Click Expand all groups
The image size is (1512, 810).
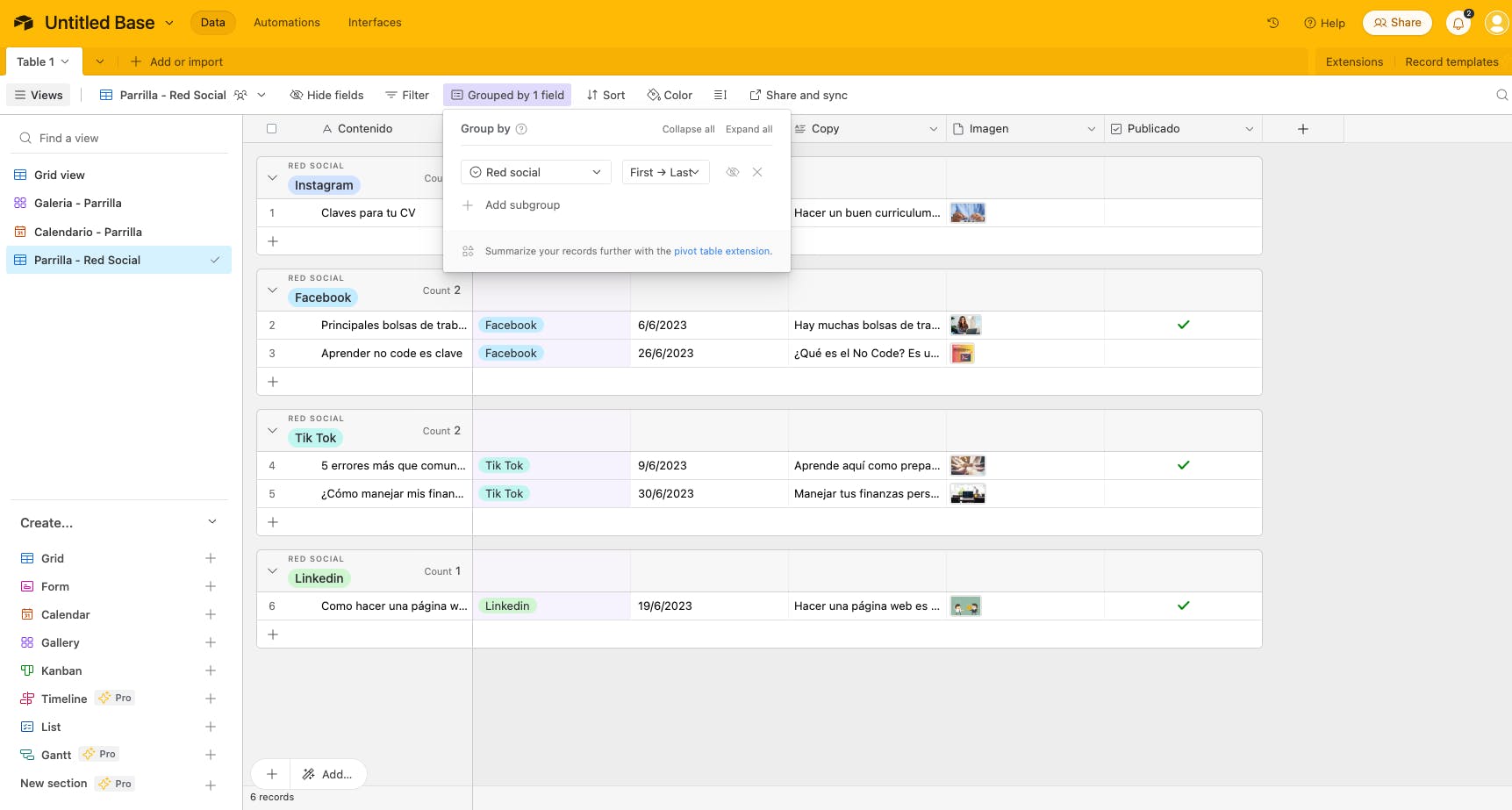click(749, 129)
